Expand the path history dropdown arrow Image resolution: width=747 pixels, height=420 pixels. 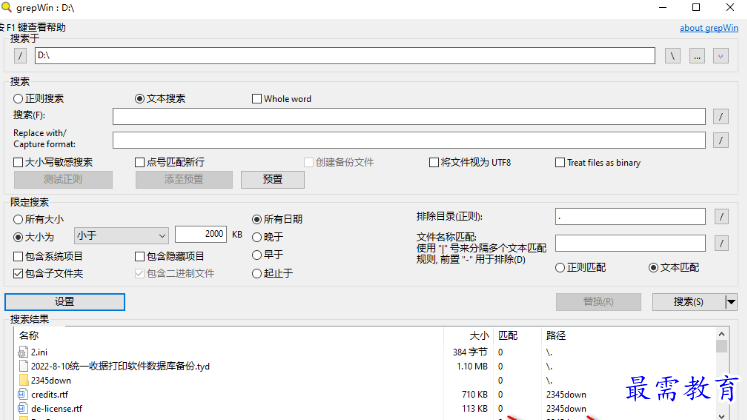(x=721, y=56)
